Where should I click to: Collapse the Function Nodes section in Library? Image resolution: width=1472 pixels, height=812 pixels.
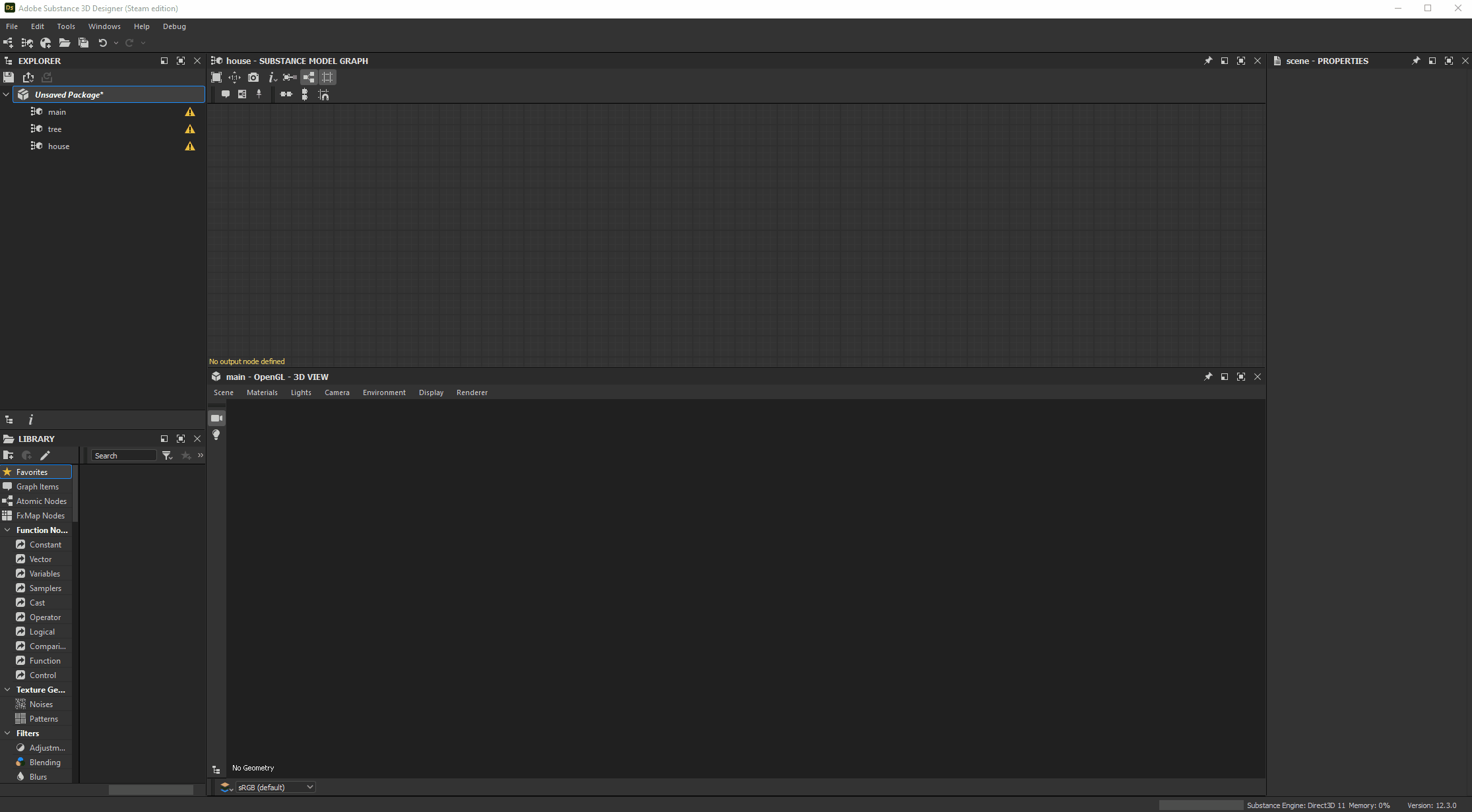(7, 530)
